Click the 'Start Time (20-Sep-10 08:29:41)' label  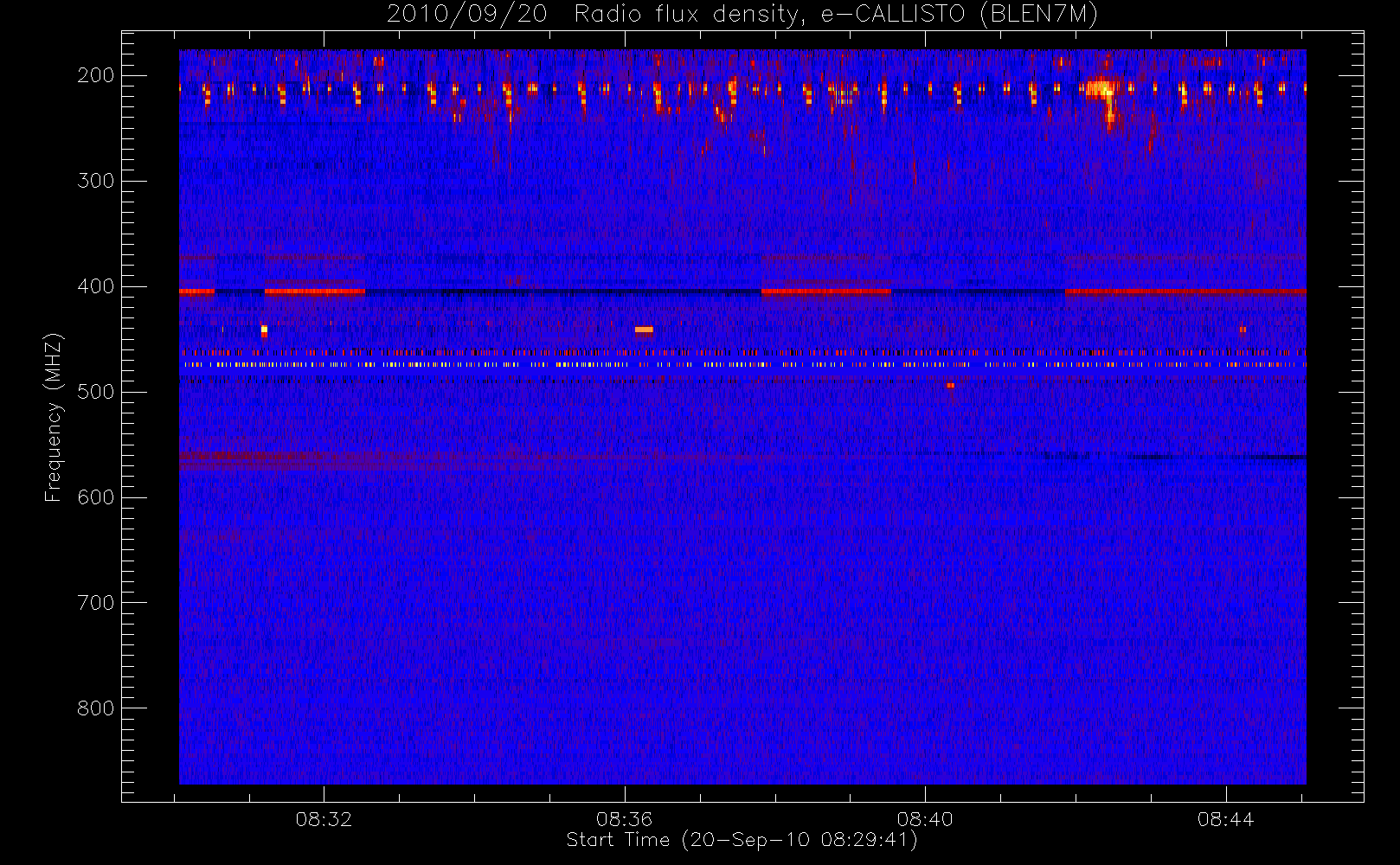tap(742, 840)
